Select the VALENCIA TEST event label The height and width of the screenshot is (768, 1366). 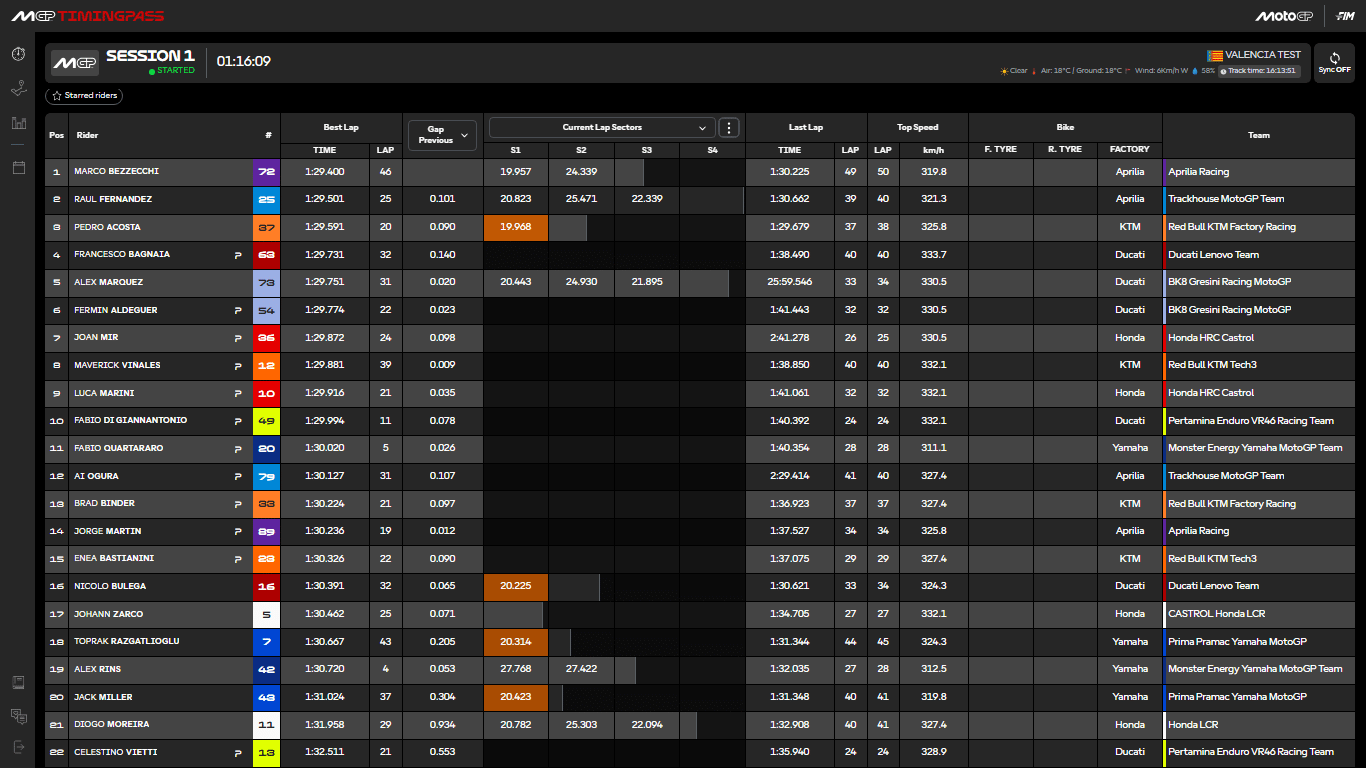tap(1259, 55)
